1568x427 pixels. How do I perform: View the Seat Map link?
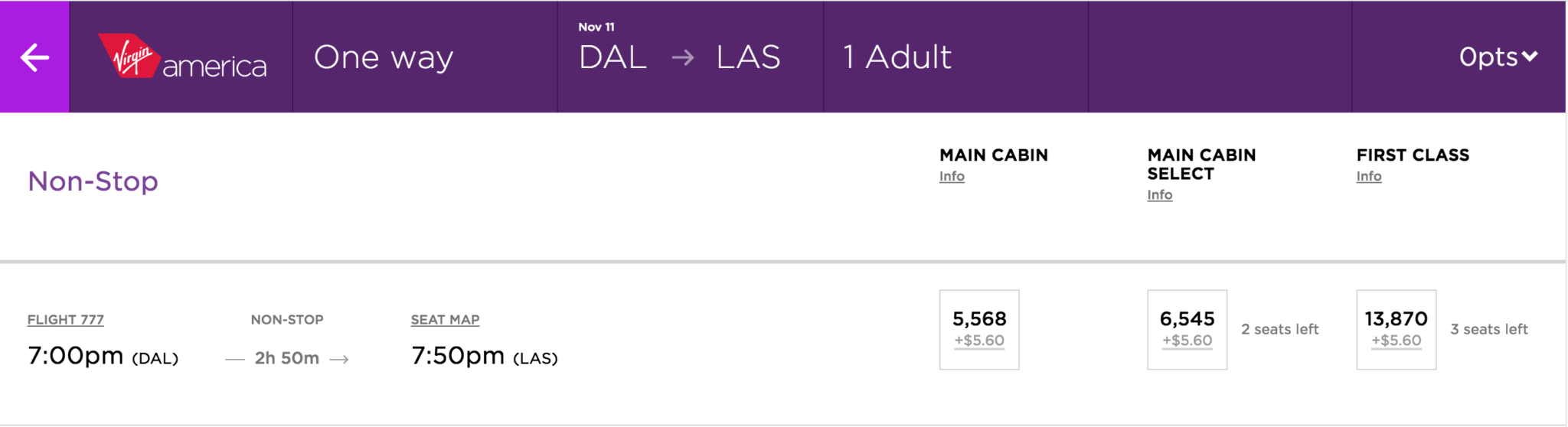tap(445, 320)
